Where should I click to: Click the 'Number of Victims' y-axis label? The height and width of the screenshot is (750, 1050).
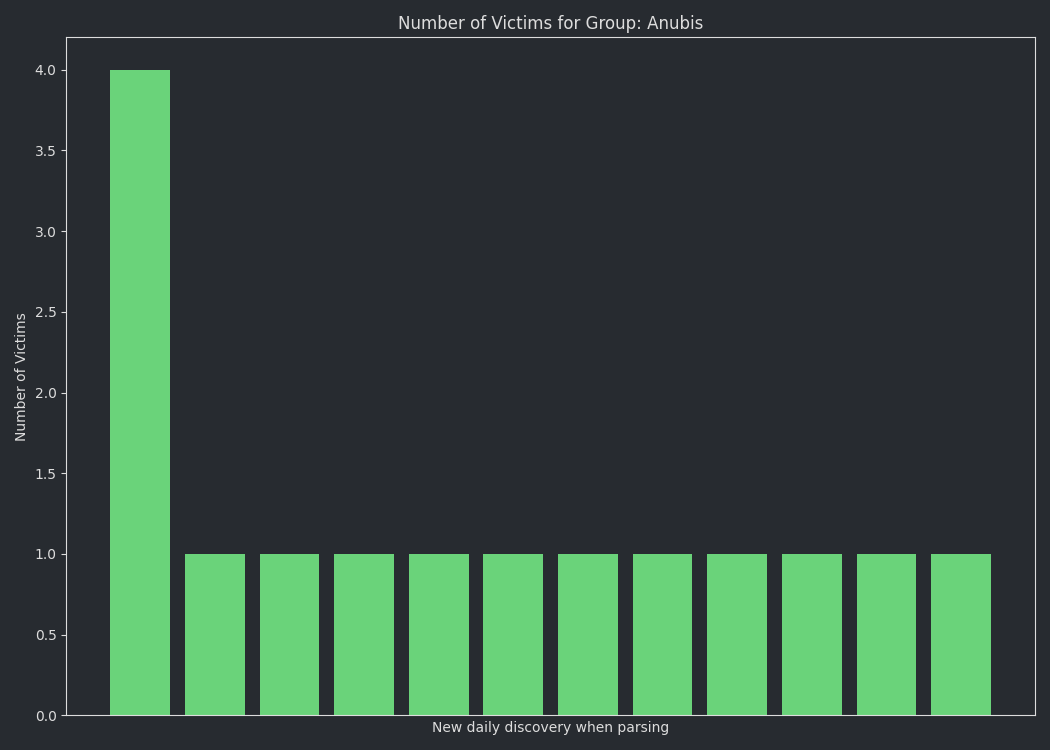point(21,377)
